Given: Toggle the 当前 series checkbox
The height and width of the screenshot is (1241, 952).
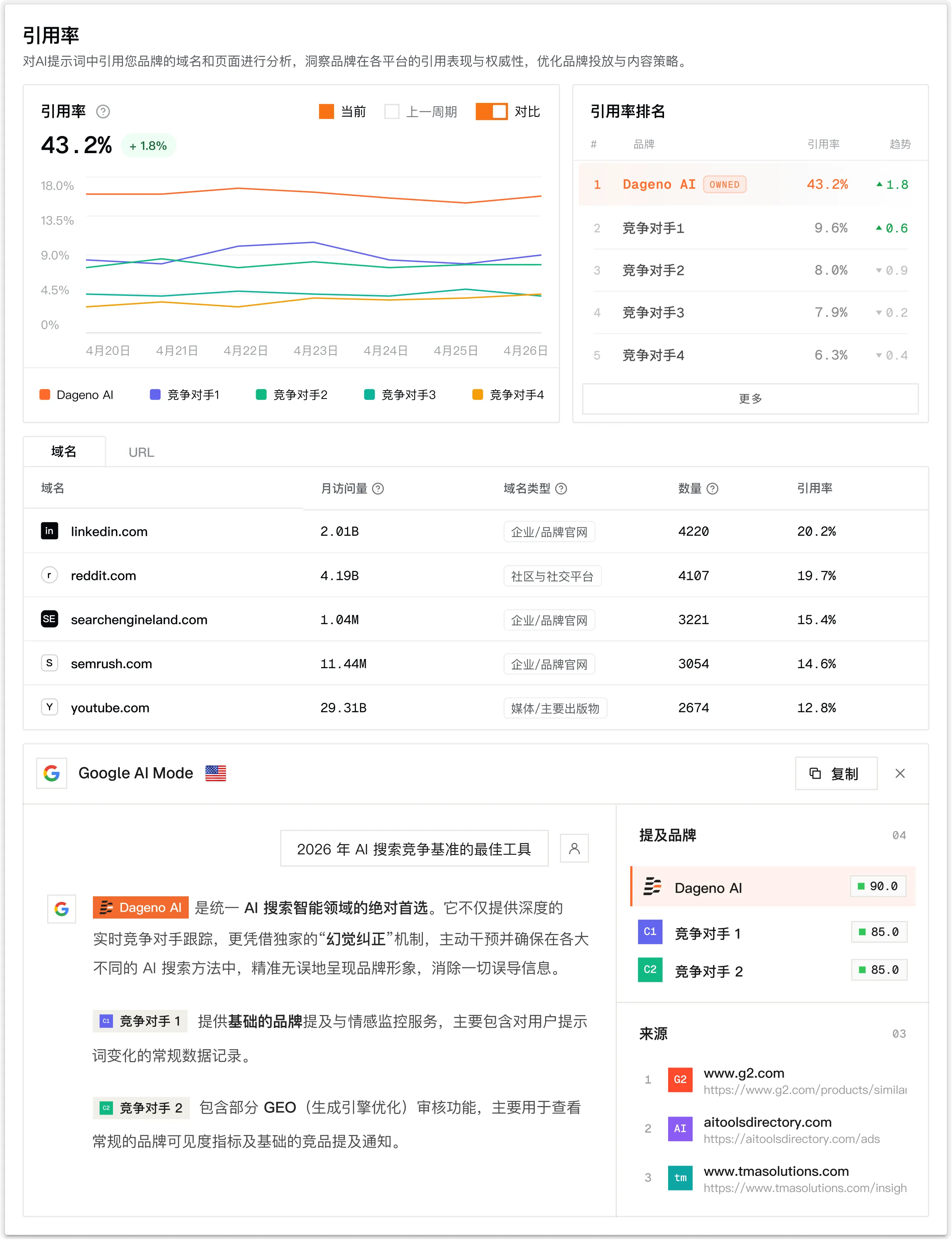Looking at the screenshot, I should pyautogui.click(x=326, y=112).
